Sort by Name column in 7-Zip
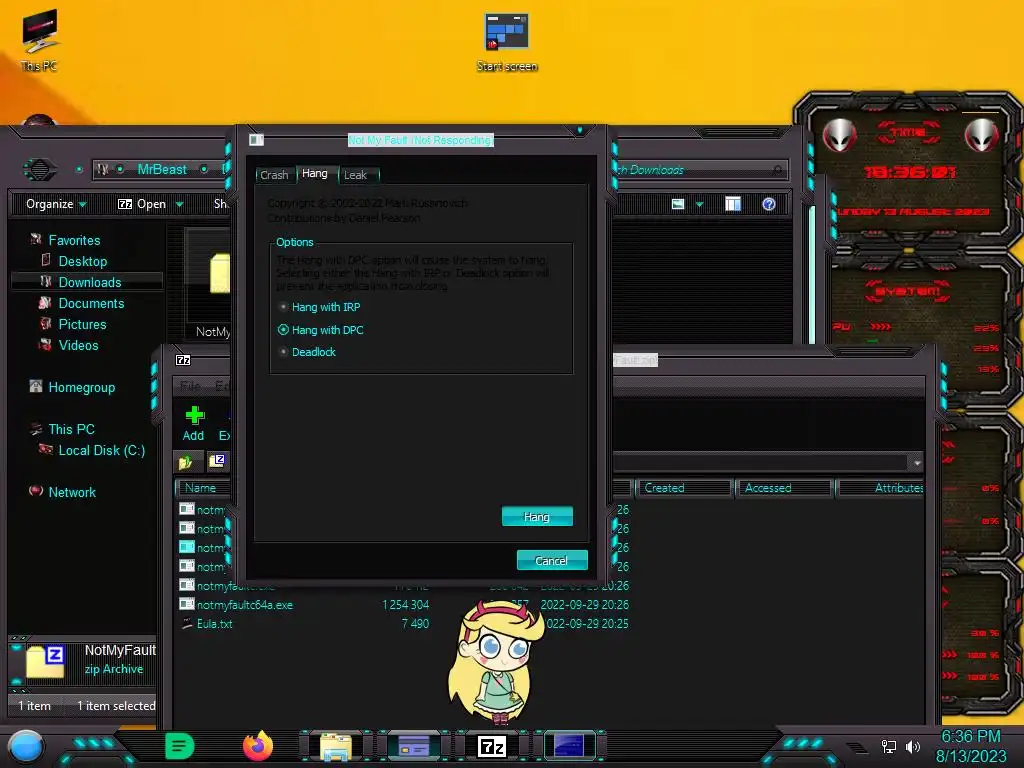This screenshot has width=1024, height=768. pos(203,488)
